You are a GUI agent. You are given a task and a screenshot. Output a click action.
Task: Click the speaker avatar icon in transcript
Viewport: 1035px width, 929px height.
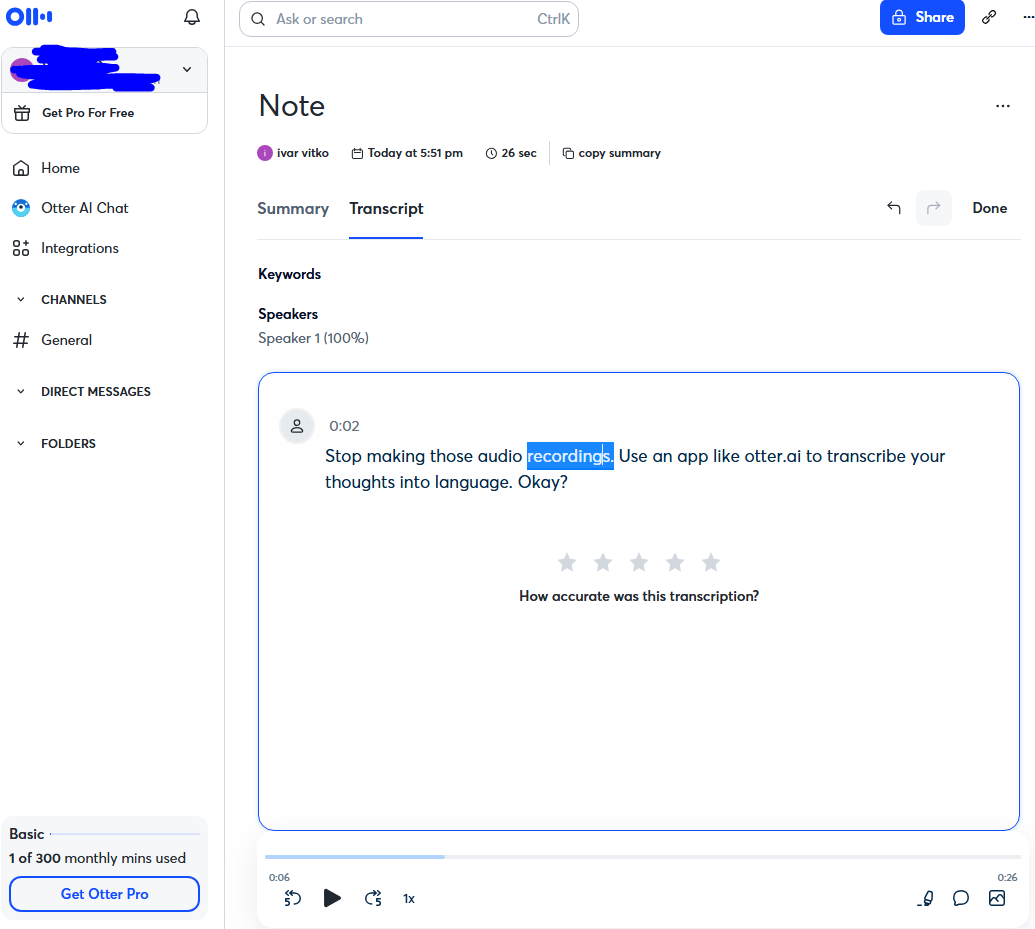pyautogui.click(x=297, y=426)
